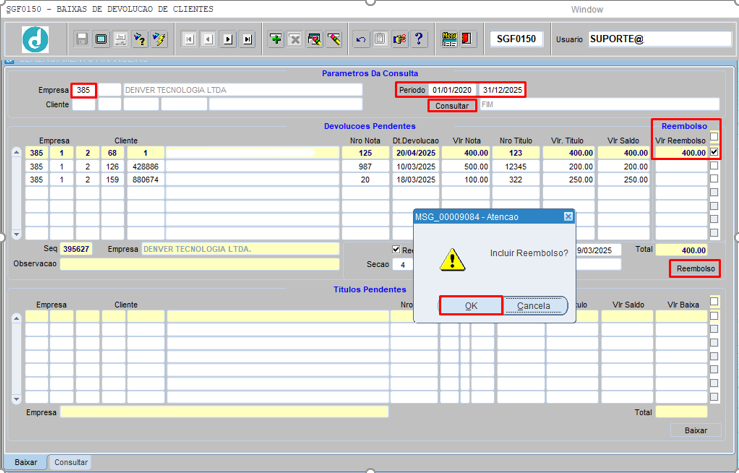Switch to the Consultar tab at bottom
Screen dimensions: 739x473
71,463
